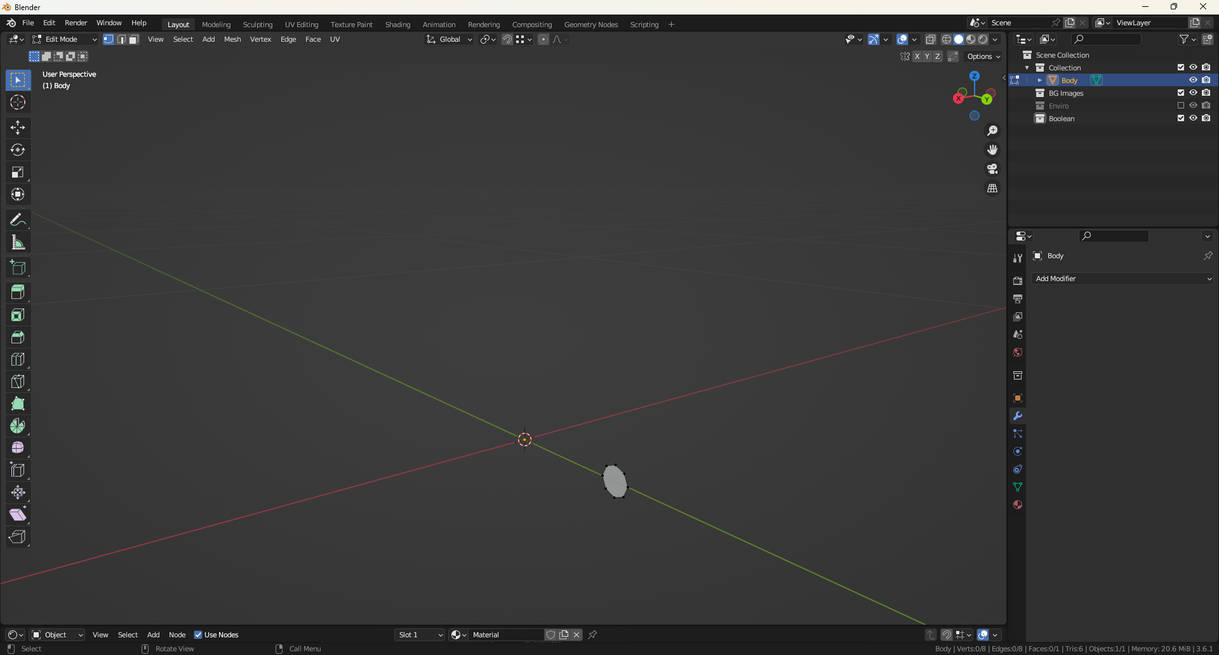Viewport: 1219px width, 655px height.
Task: Open the Output properties tab
Action: 1017,299
